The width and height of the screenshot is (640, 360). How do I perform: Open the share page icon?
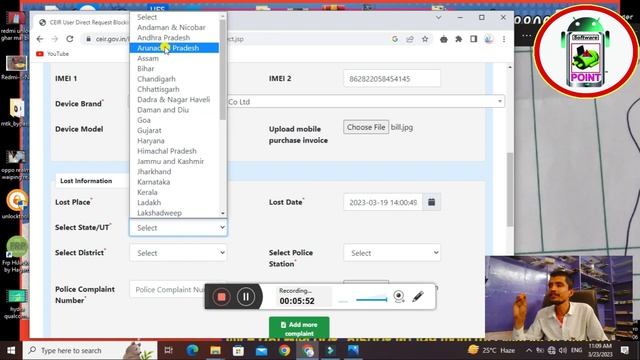(x=410, y=39)
